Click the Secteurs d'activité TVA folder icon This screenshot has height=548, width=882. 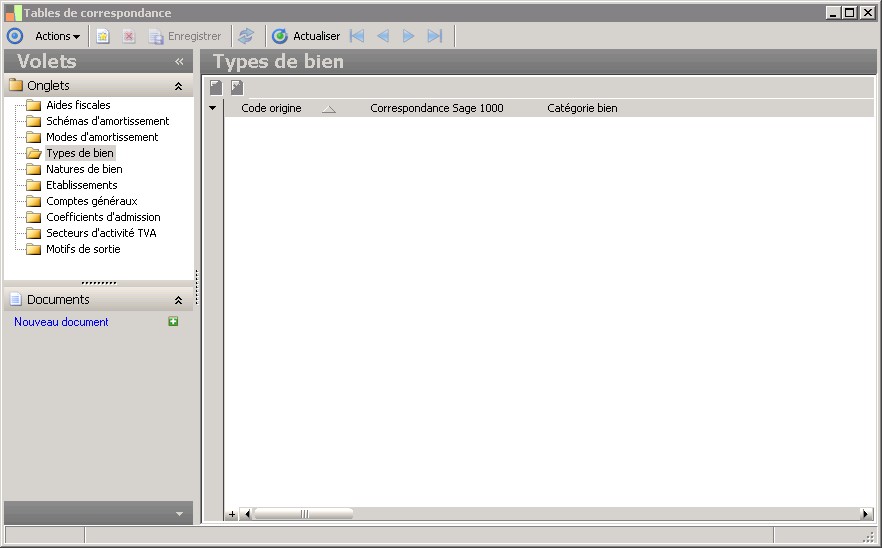tap(34, 233)
